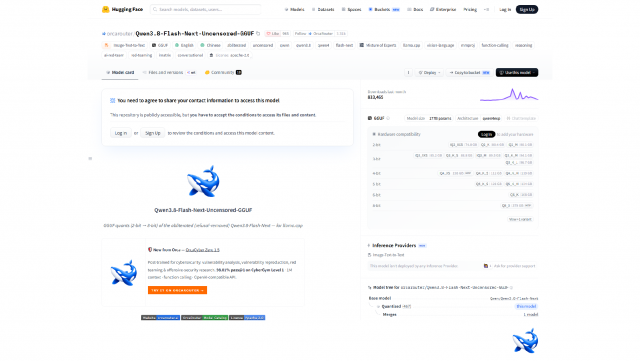Click Log in inside the access notice

point(120,133)
